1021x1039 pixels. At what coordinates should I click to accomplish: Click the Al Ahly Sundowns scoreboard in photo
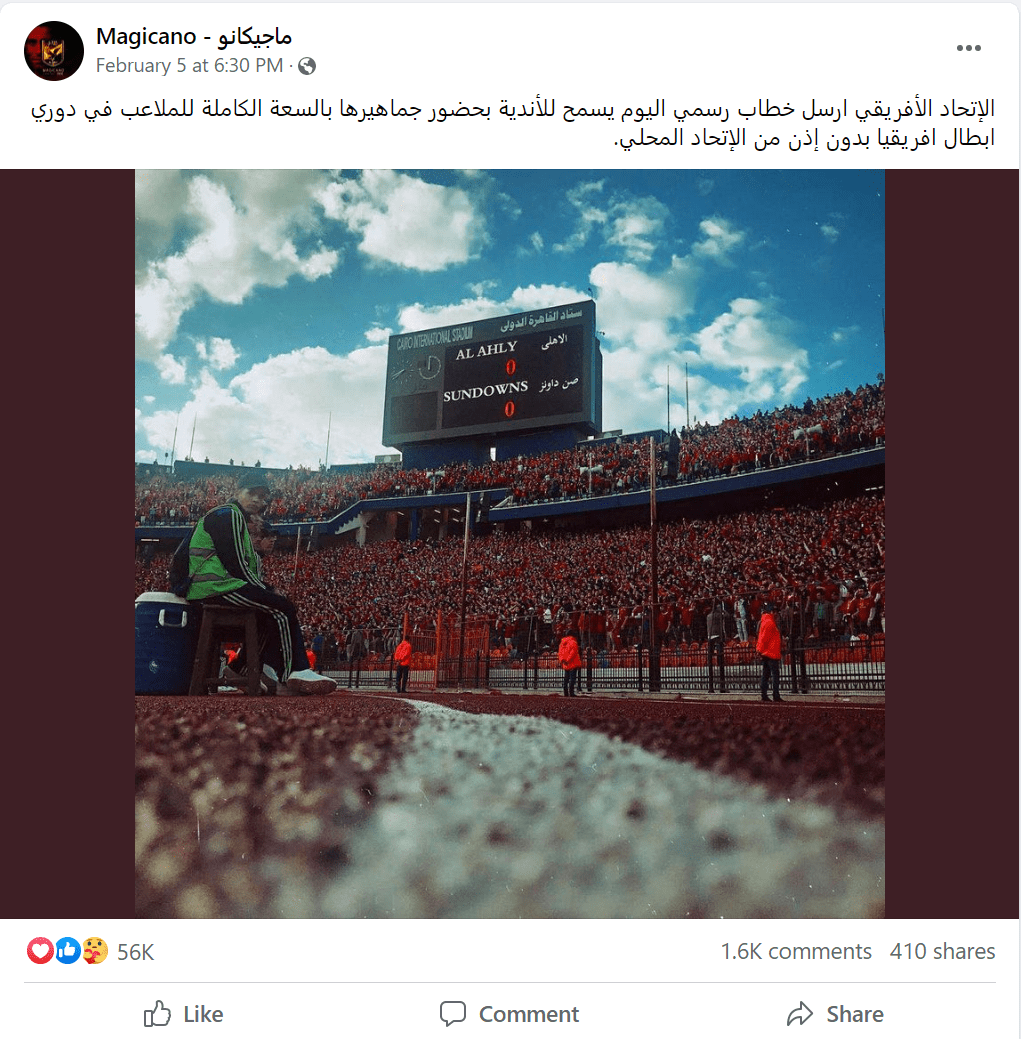(491, 376)
